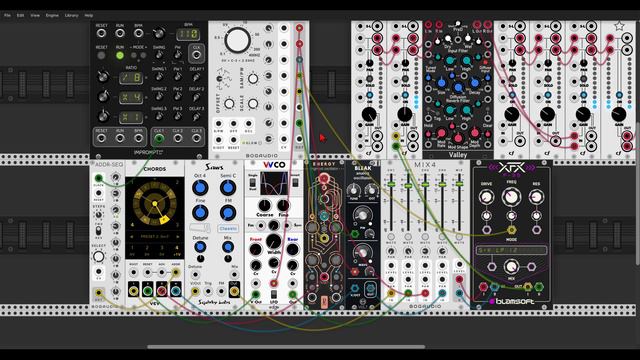Open the View menu
Viewport: 640px width, 360px height.
coord(35,15)
